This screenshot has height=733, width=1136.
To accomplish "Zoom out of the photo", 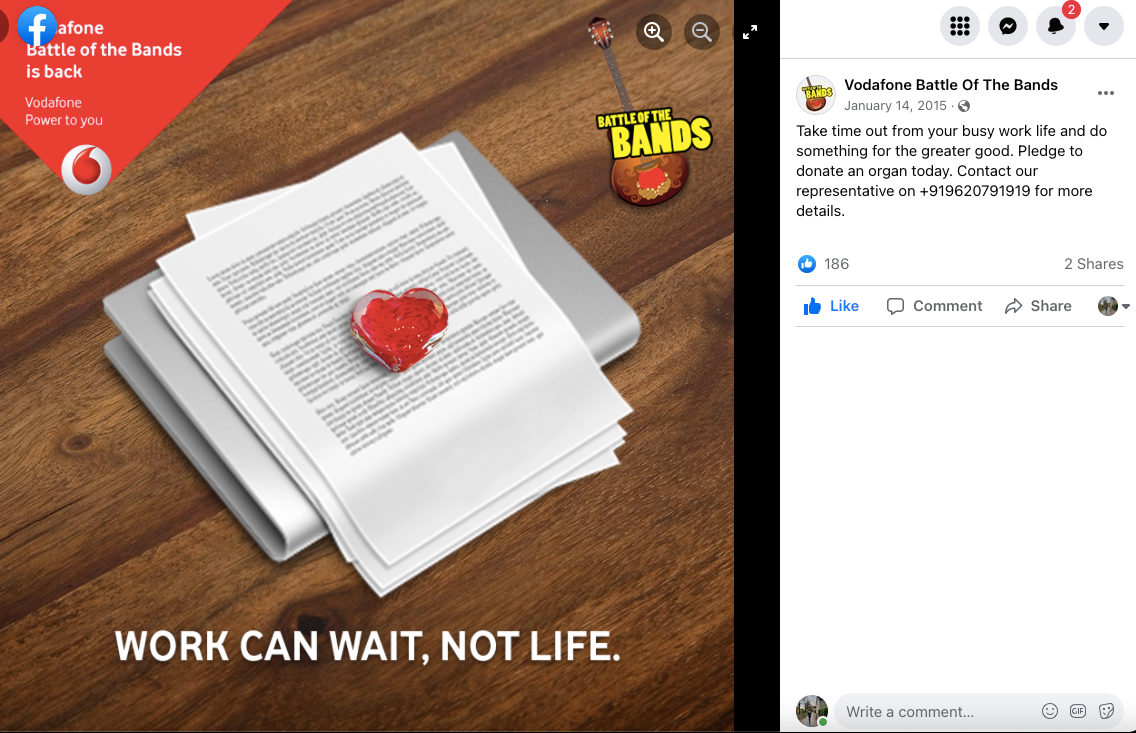I will [701, 32].
